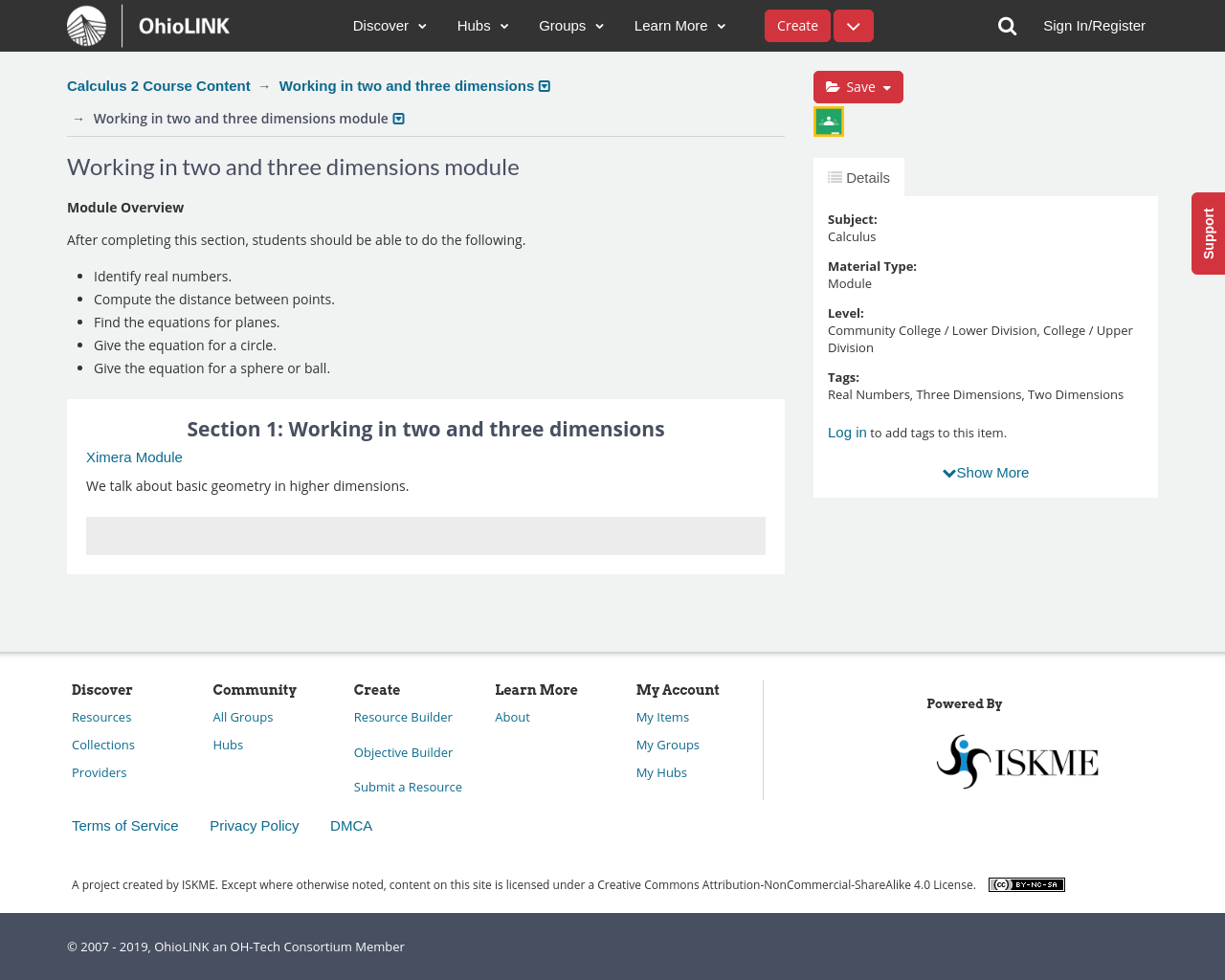This screenshot has height=980, width=1225.
Task: Click Sign In/Register
Action: (1094, 26)
